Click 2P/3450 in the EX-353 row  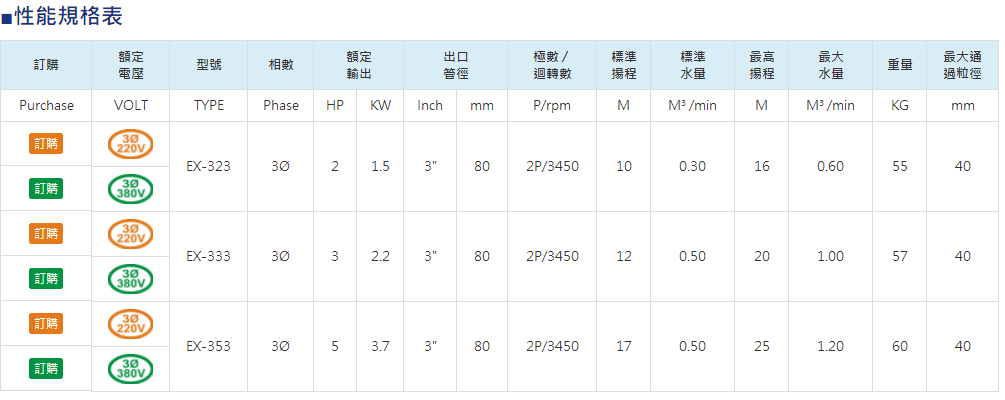pos(552,346)
